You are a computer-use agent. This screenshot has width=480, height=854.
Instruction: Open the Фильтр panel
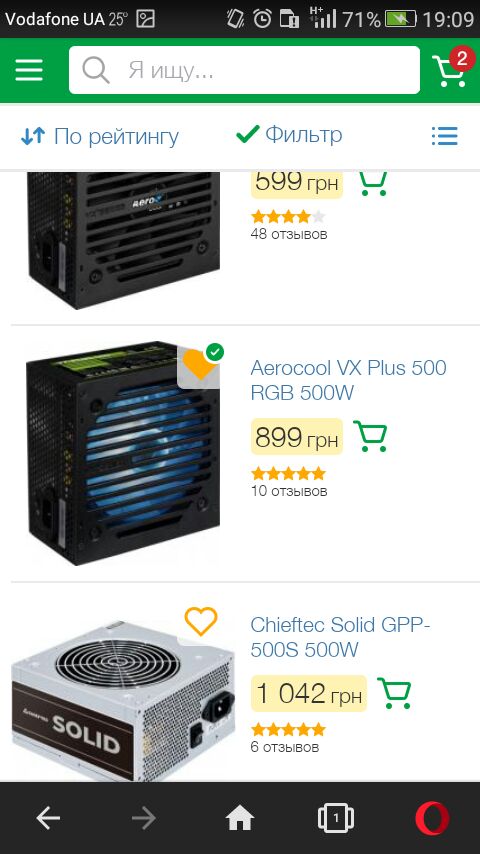tap(289, 135)
